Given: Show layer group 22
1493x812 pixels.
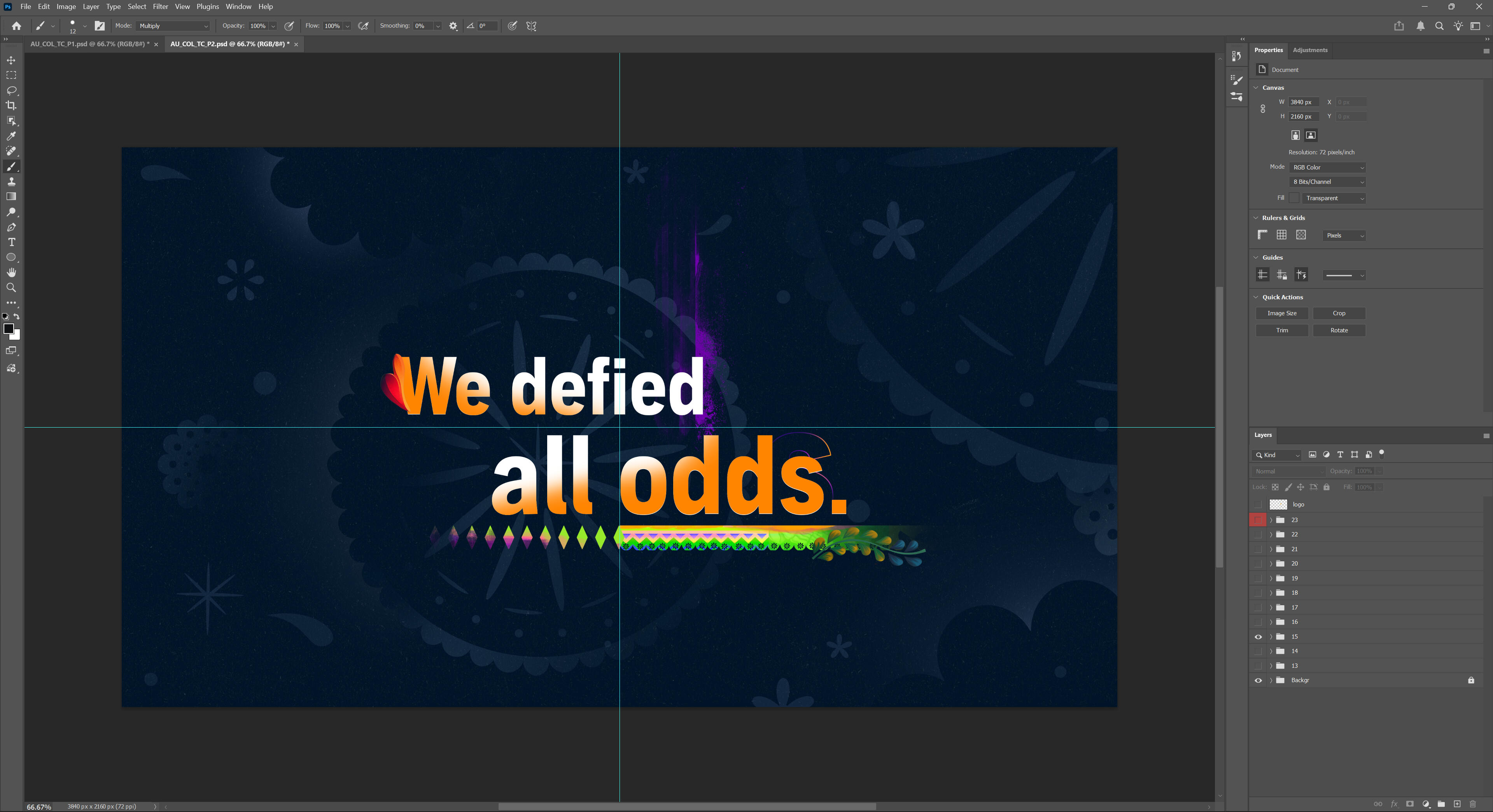Looking at the screenshot, I should tap(1258, 534).
